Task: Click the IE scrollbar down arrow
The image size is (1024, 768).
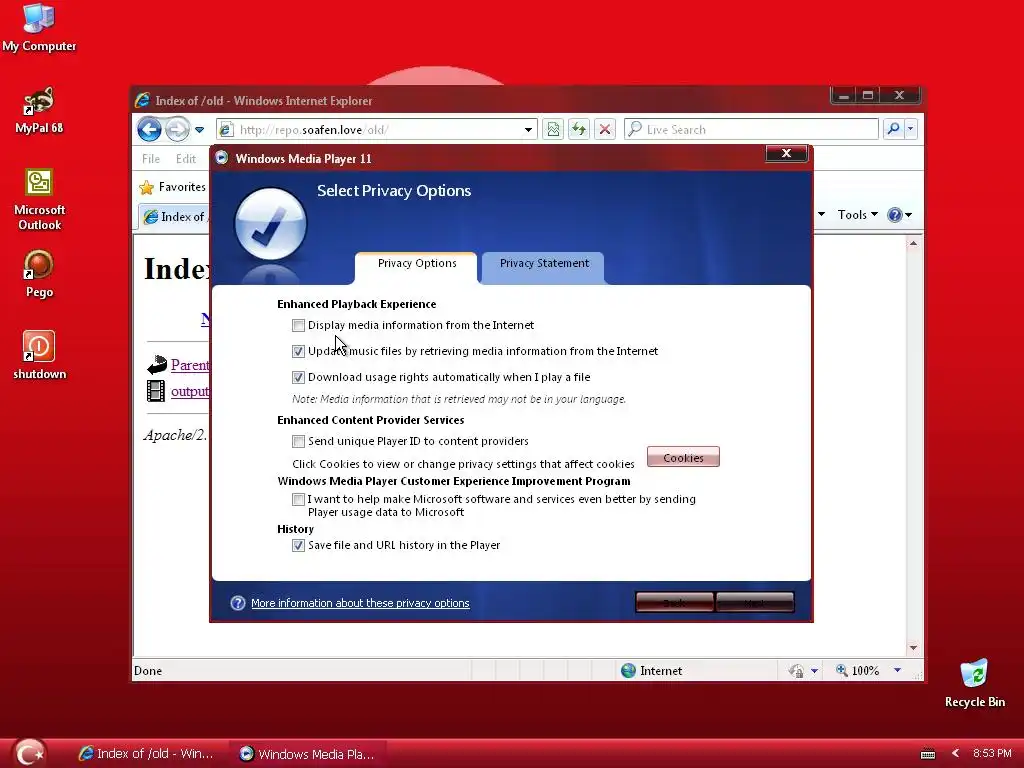Action: pyautogui.click(x=913, y=648)
